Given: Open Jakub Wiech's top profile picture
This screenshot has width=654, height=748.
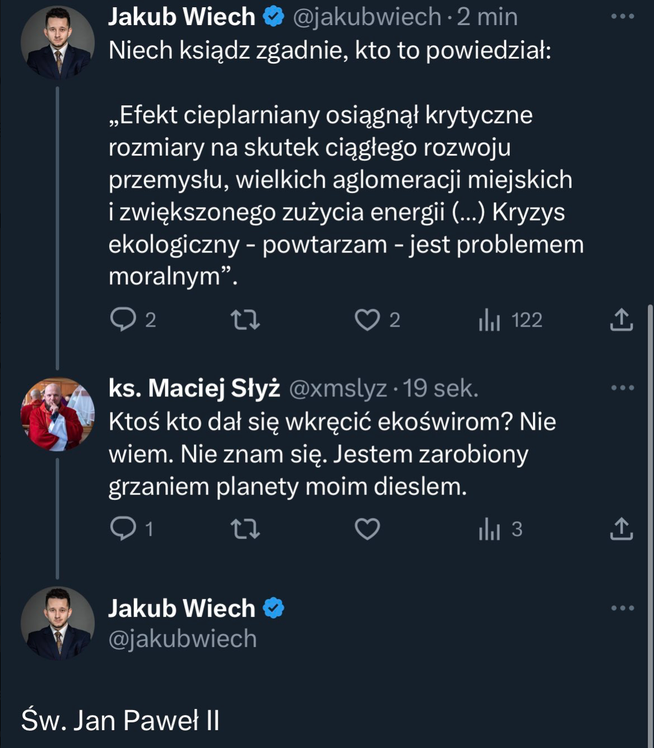Looking at the screenshot, I should pos(58,44).
